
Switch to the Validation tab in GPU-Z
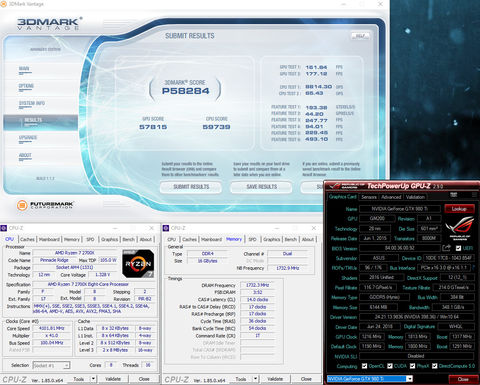coord(415,197)
